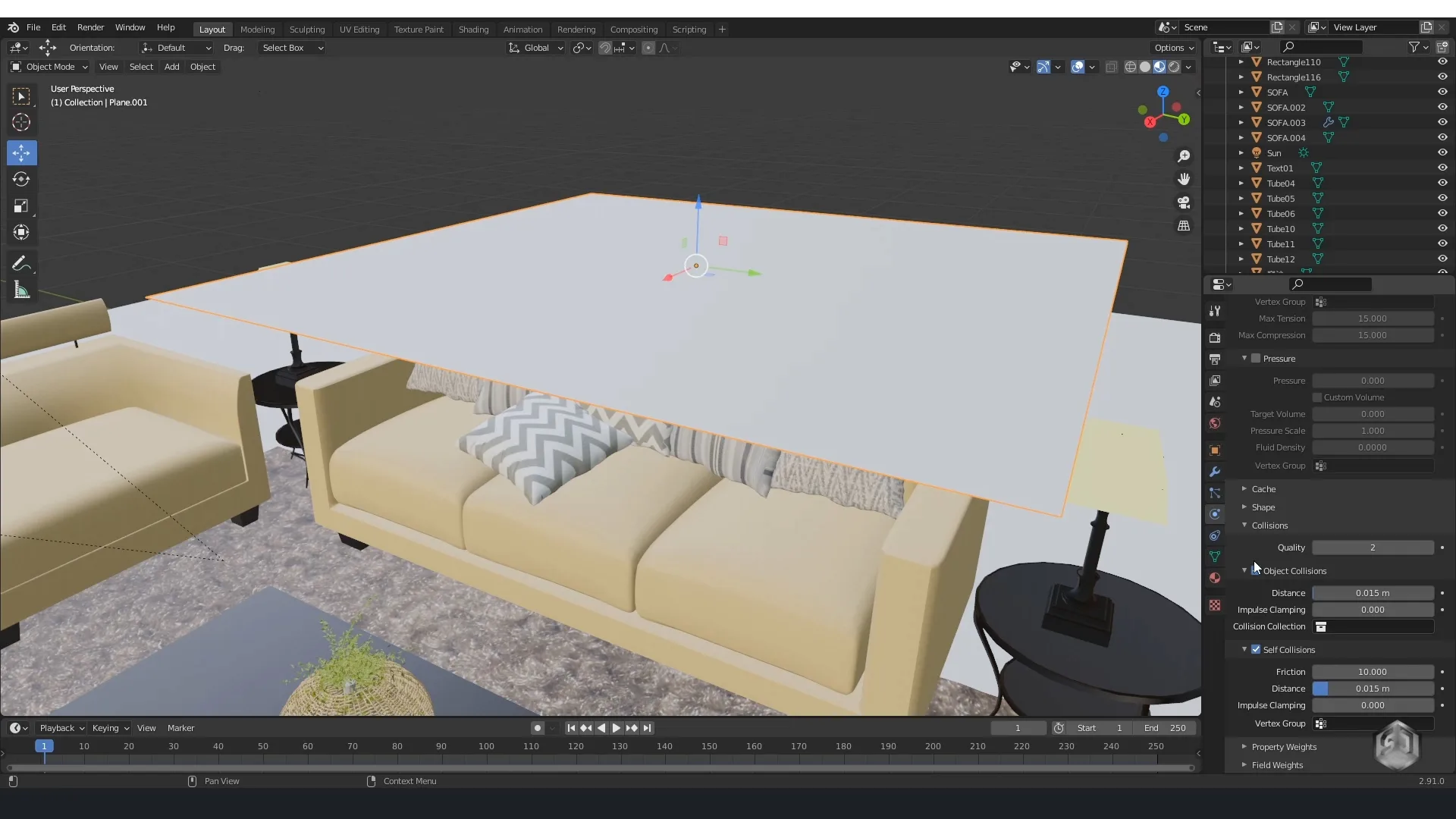The height and width of the screenshot is (819, 1456).
Task: Enable the Pressure checkbox
Action: coord(1256,359)
